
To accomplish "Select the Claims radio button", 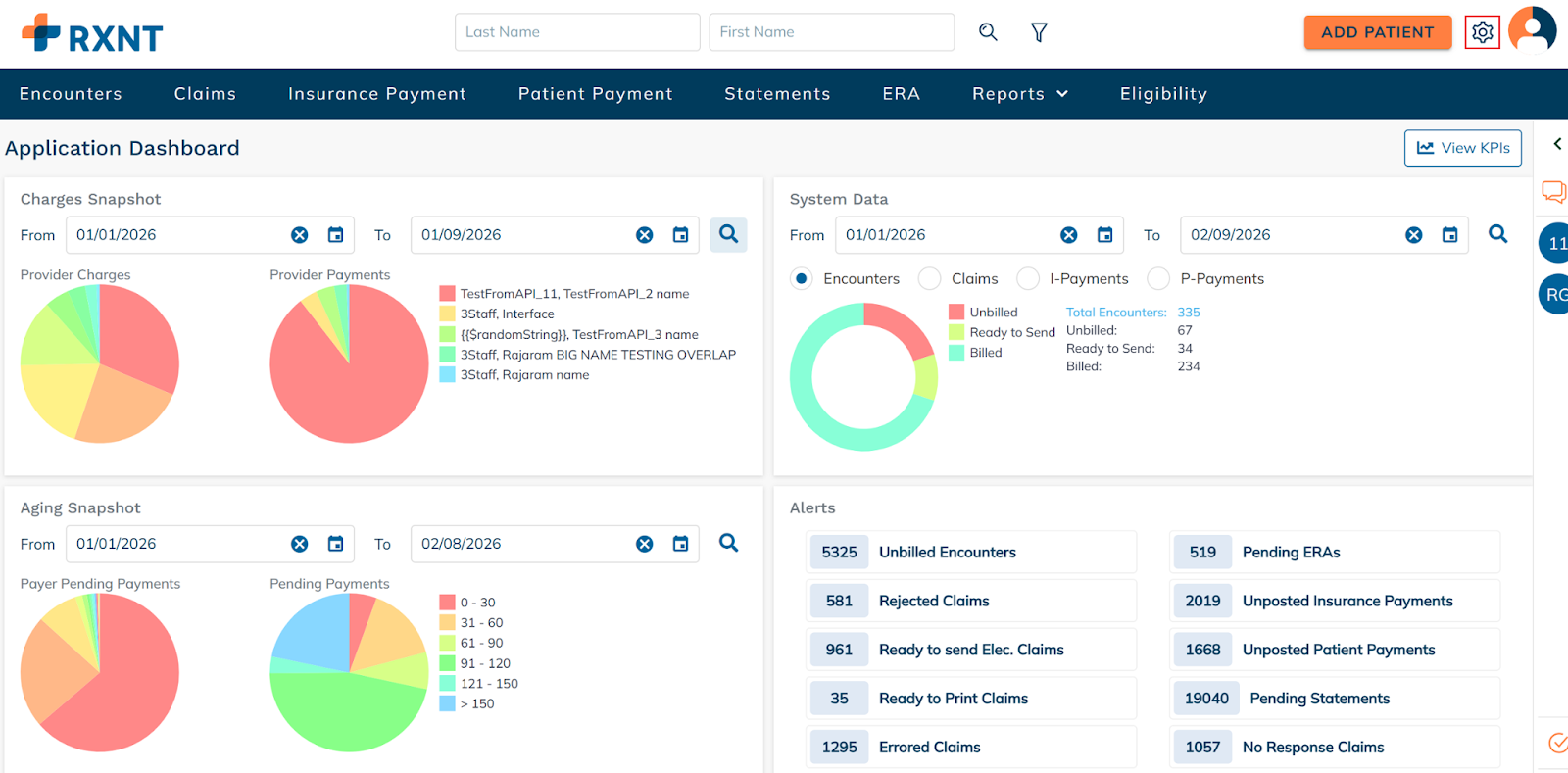I will pos(929,279).
